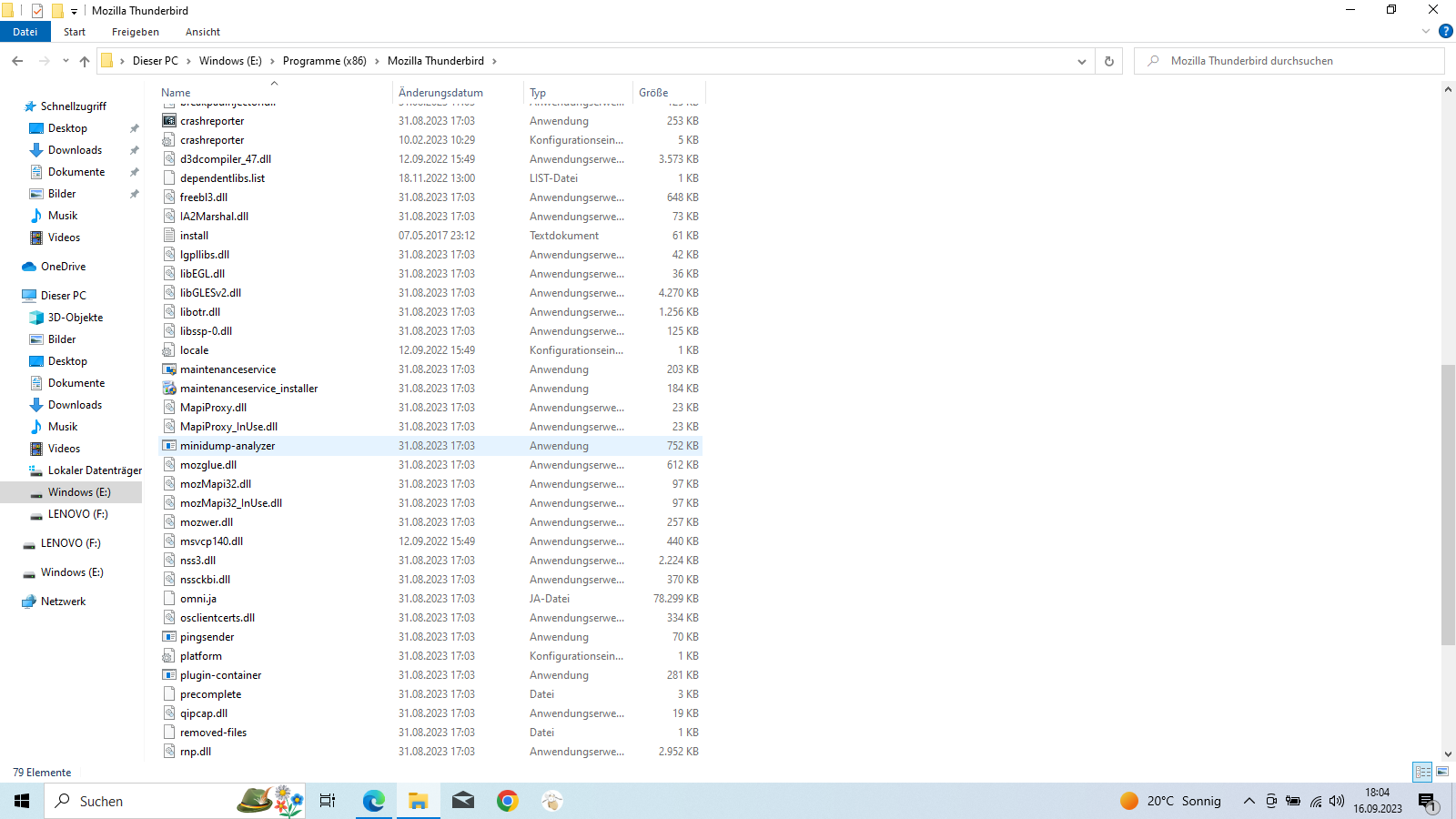
Task: Open OneDrive in the navigation pane
Action: click(64, 267)
